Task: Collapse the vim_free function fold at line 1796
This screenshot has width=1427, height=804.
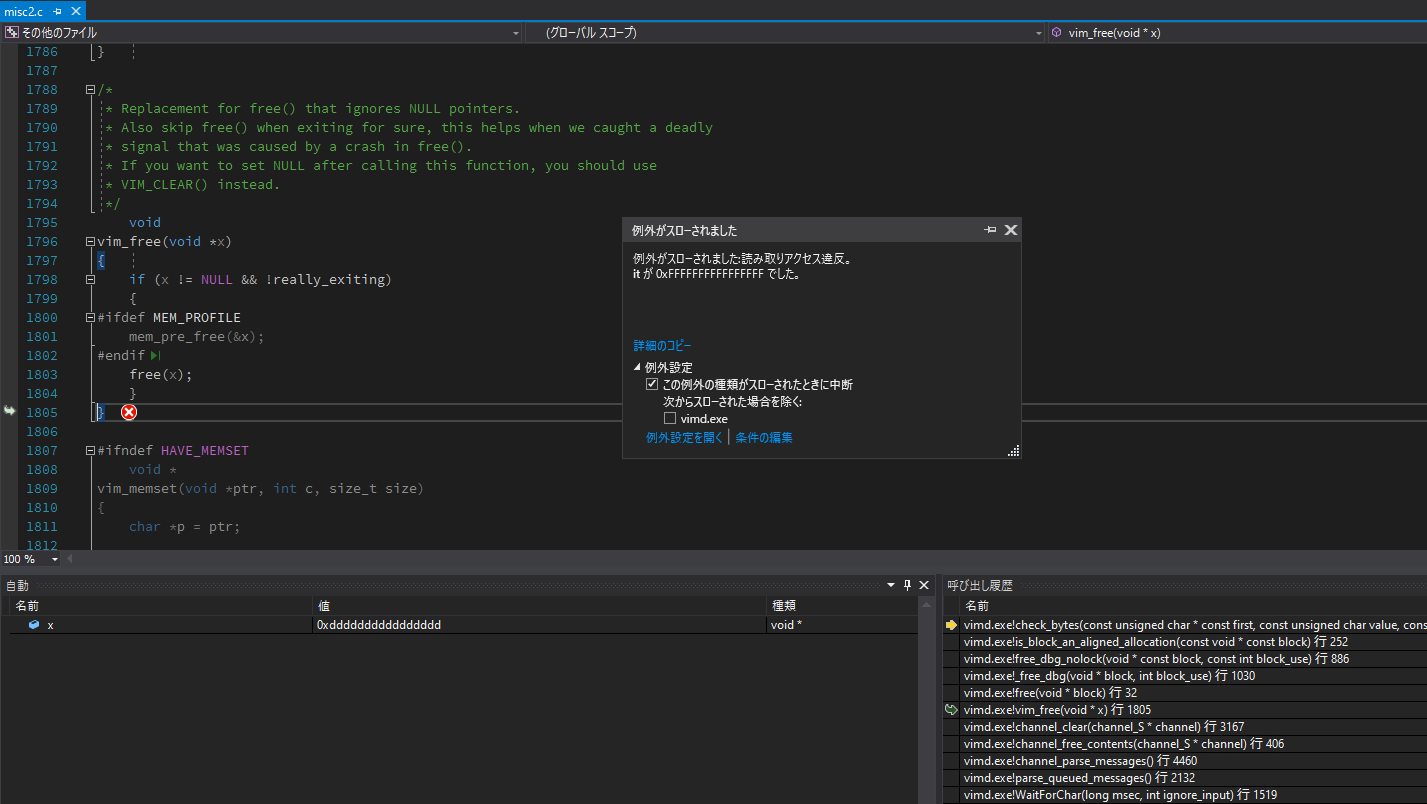Action: tap(89, 241)
